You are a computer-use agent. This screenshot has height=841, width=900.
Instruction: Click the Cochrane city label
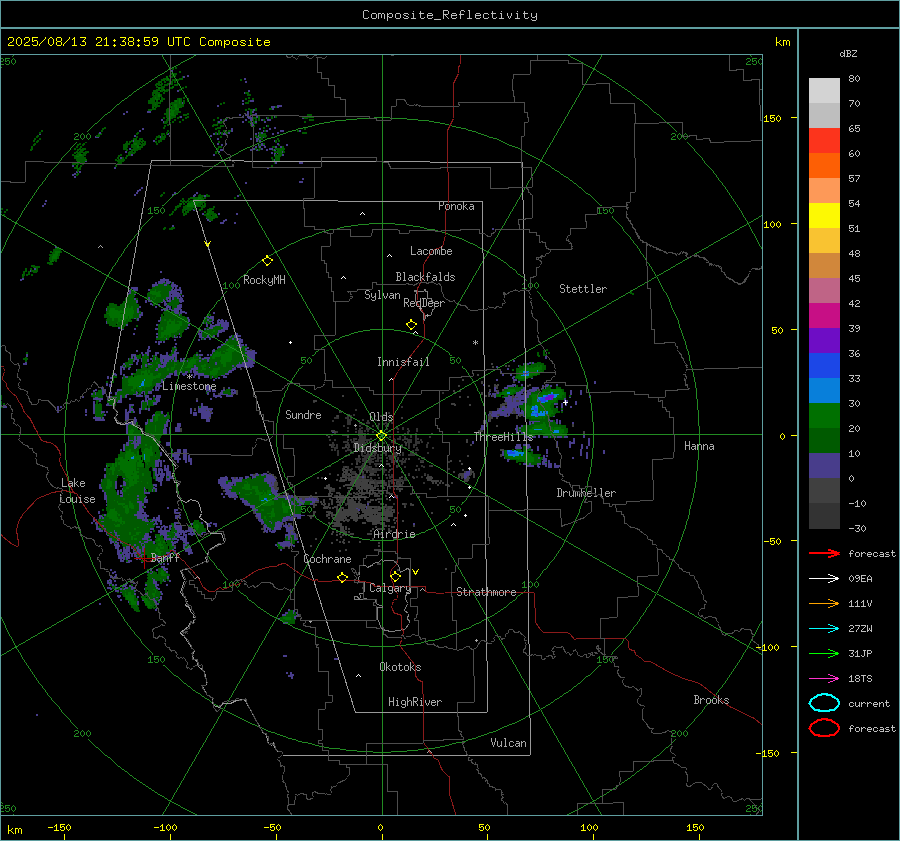point(327,559)
